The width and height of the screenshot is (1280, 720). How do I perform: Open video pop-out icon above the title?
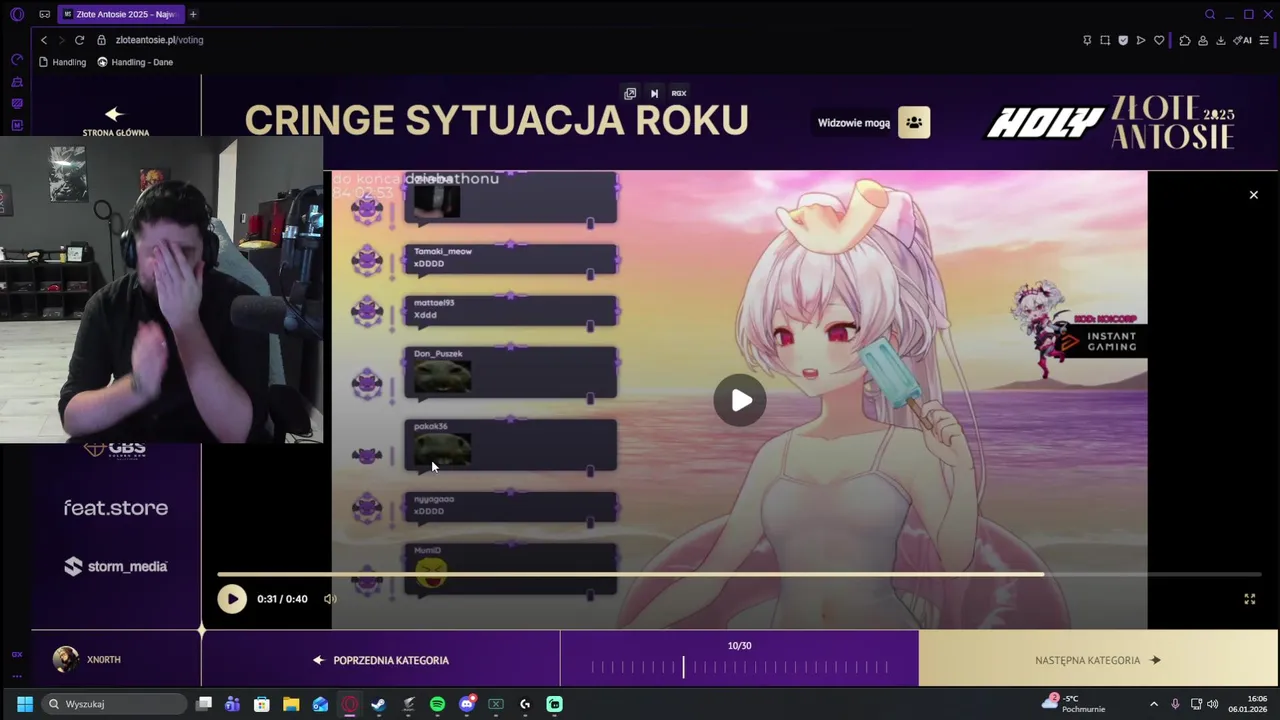pyautogui.click(x=630, y=93)
